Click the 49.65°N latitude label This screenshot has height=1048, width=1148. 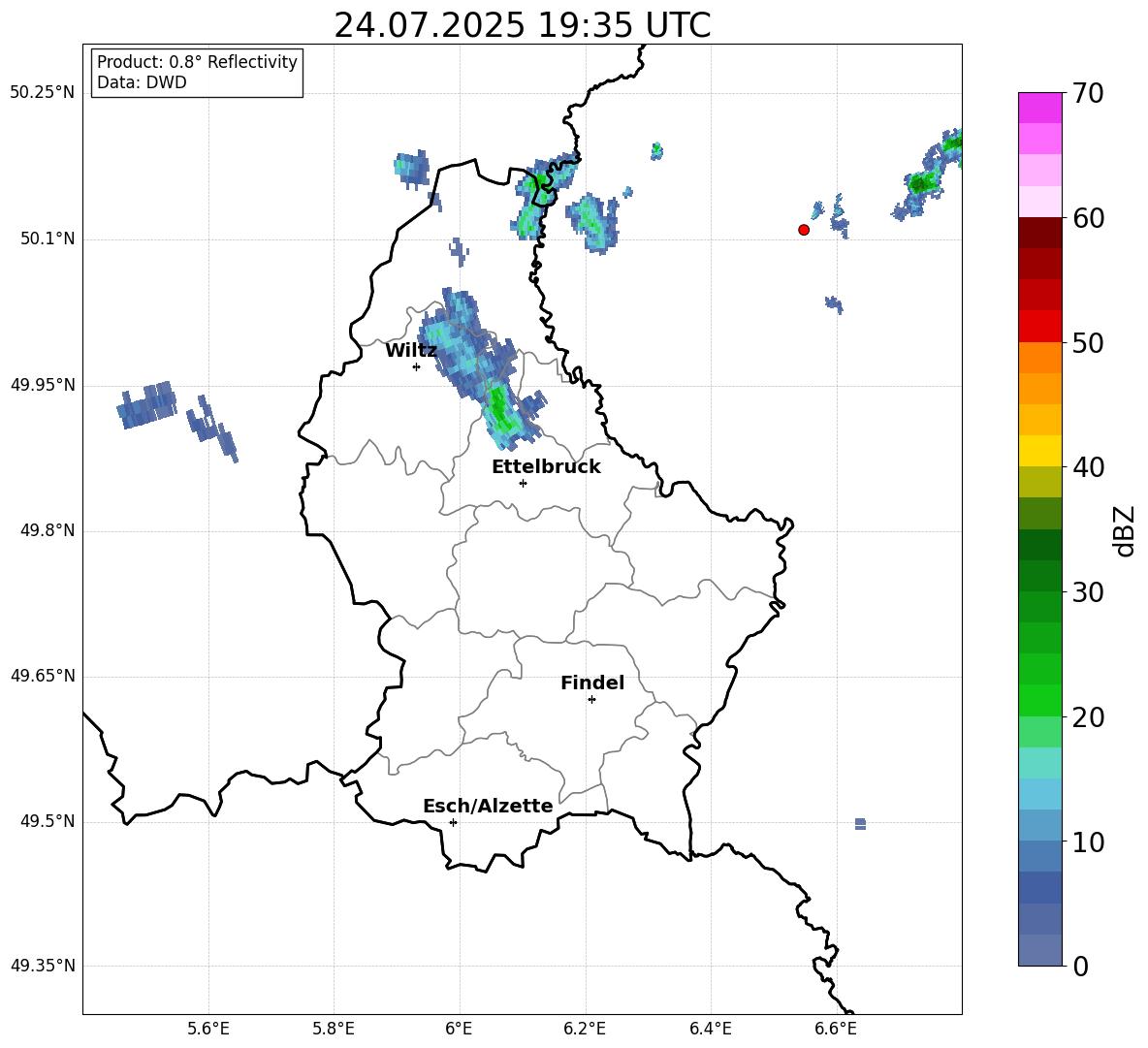pos(43,676)
